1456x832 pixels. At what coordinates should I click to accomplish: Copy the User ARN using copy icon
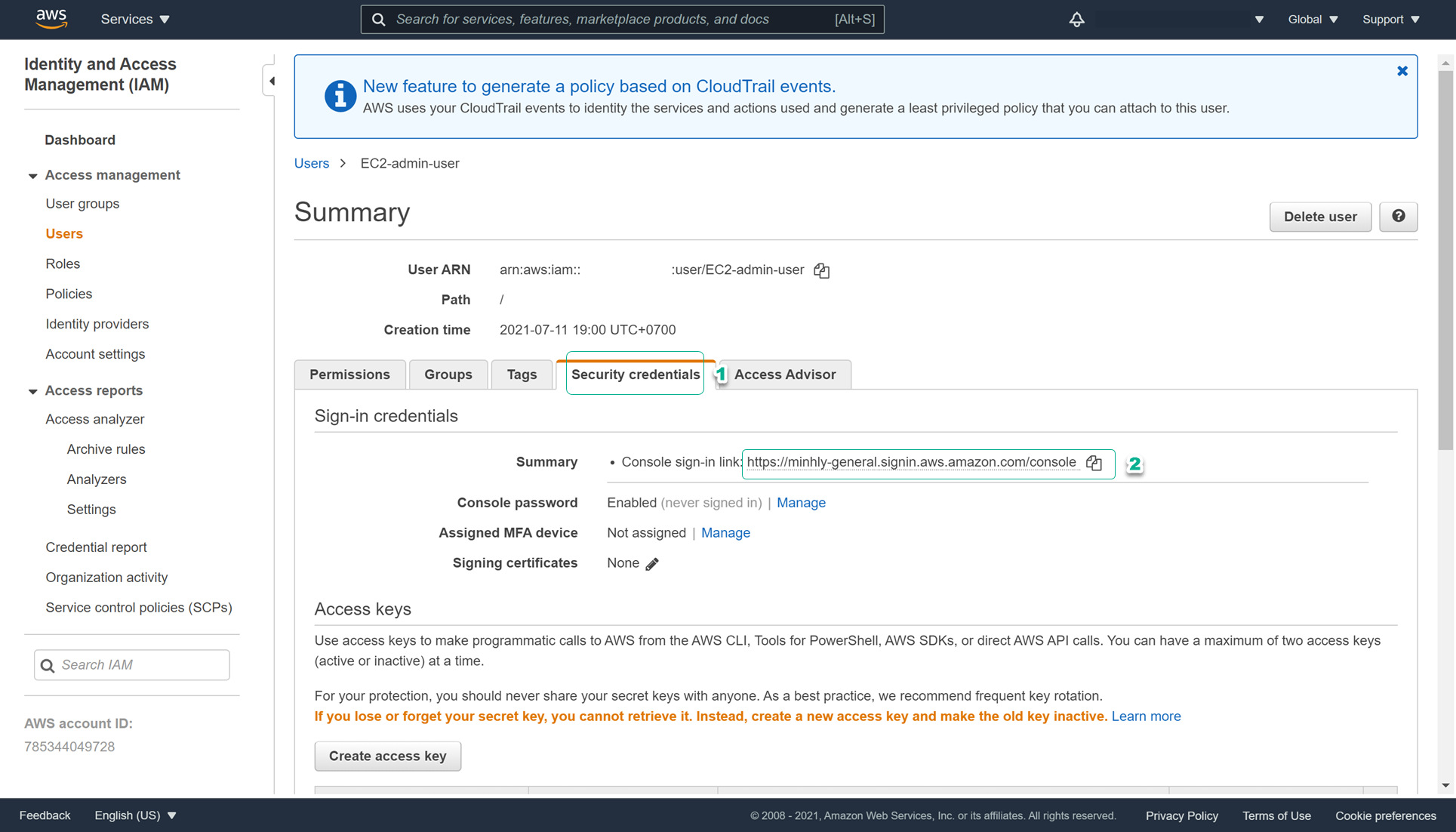pyautogui.click(x=822, y=270)
